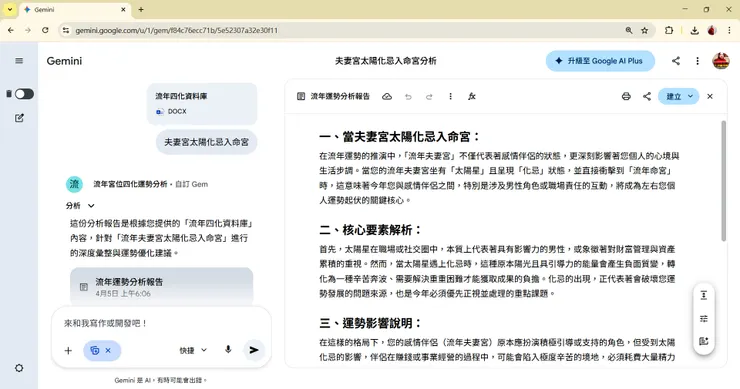Click the change length tool in the floating toolbar
The height and width of the screenshot is (389, 740).
pyautogui.click(x=704, y=296)
